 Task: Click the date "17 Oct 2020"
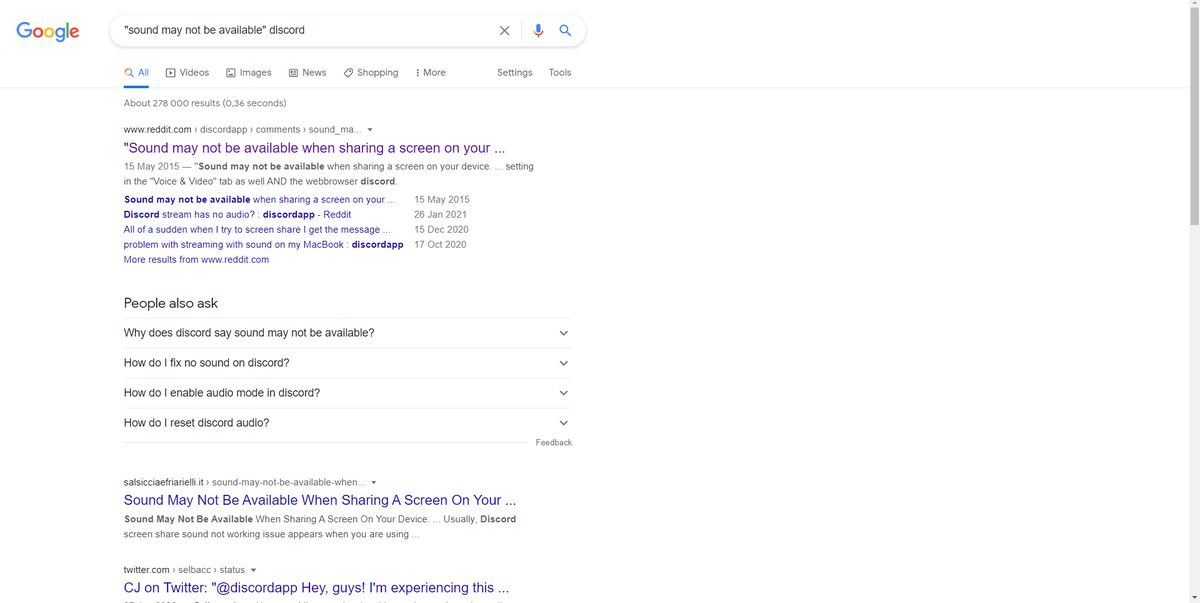(440, 245)
